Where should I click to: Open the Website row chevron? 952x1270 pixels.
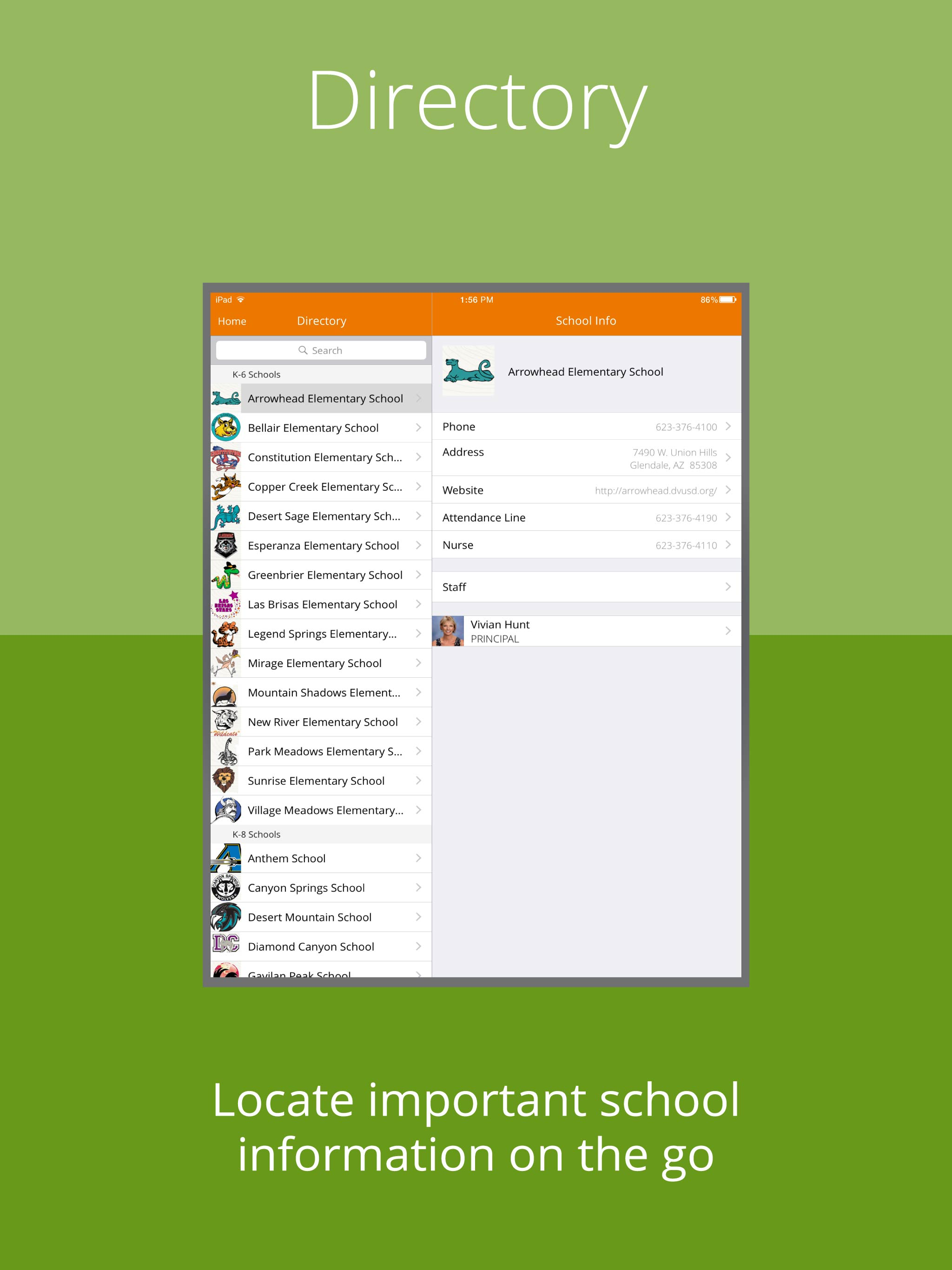point(728,490)
